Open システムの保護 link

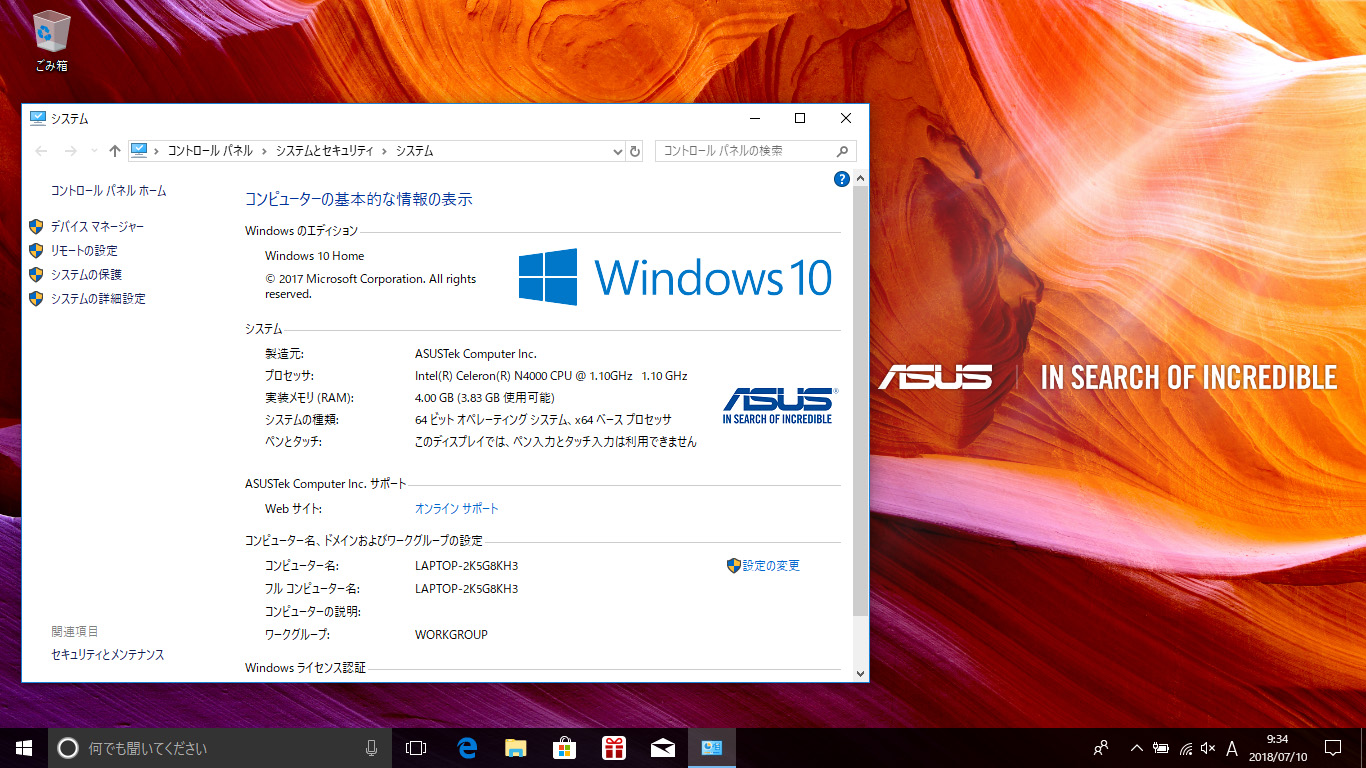[86, 275]
